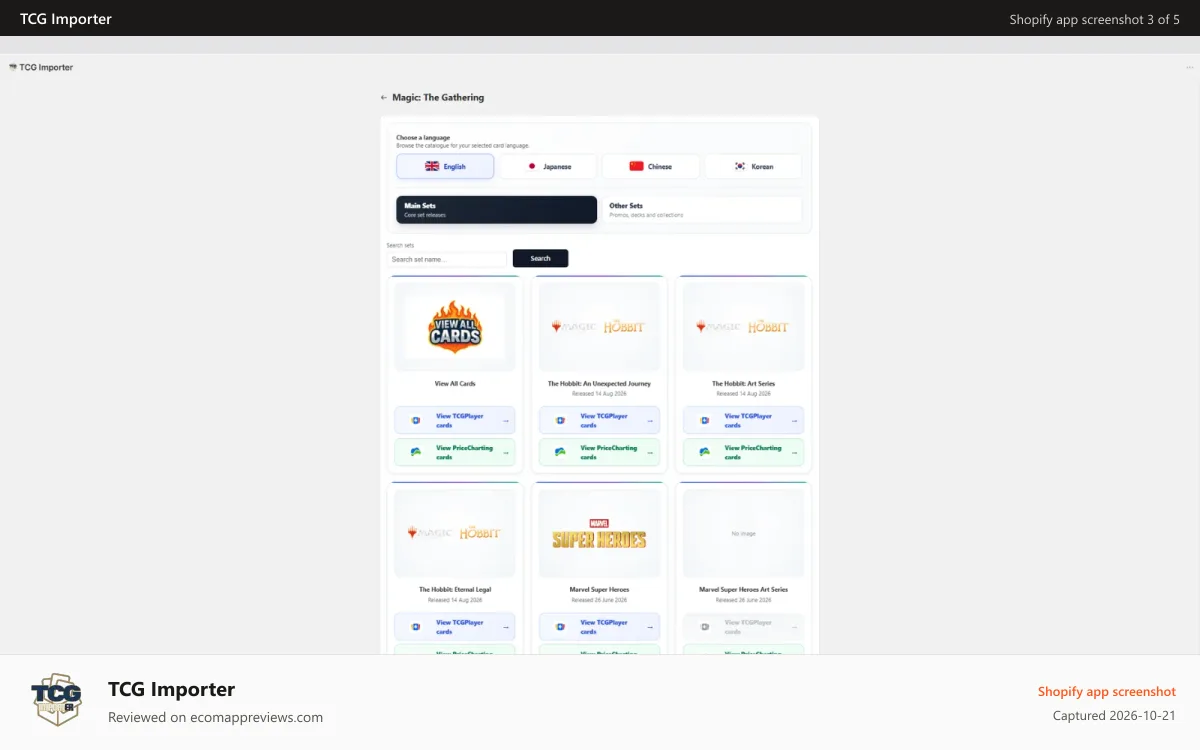
Task: Click the greyed TCGPlayer button for Marvel Art Series
Action: (743, 626)
